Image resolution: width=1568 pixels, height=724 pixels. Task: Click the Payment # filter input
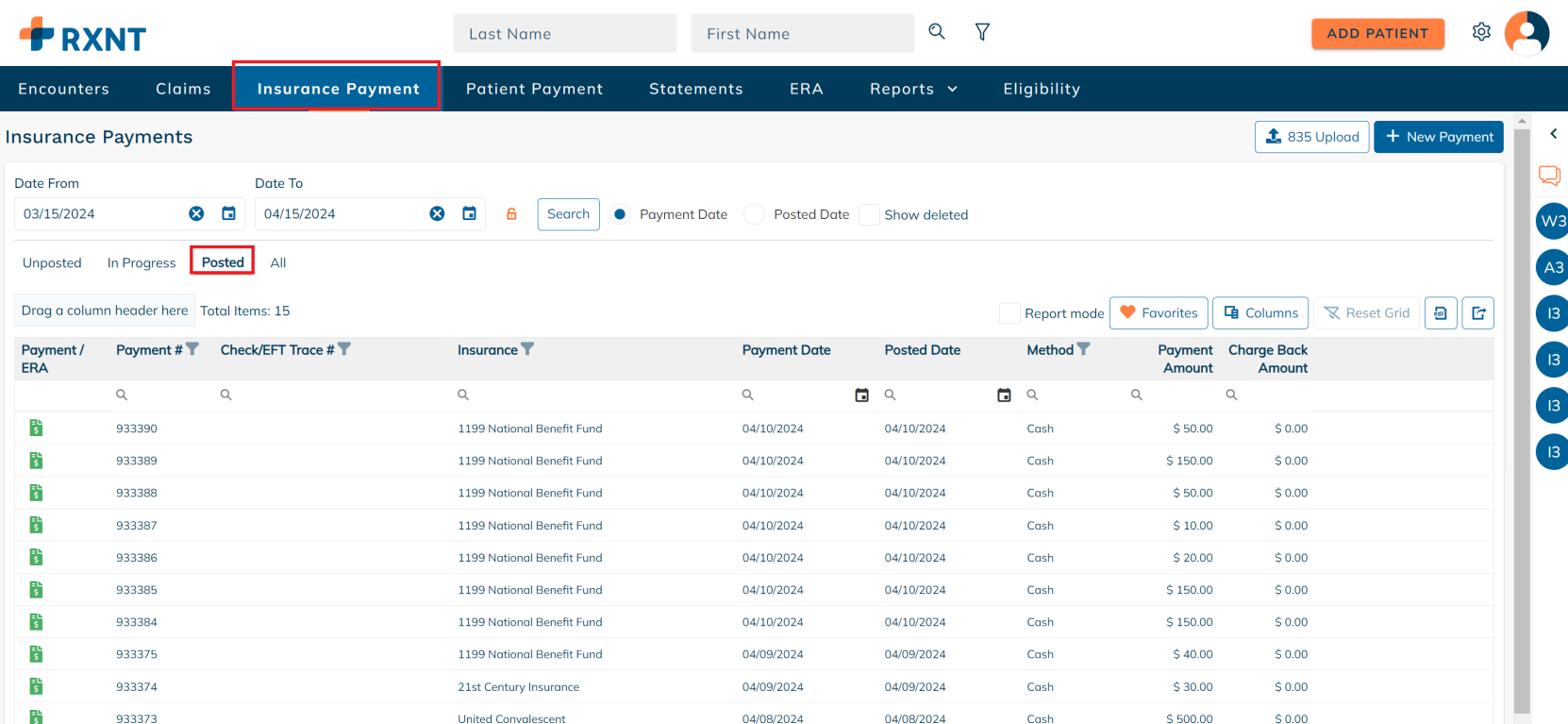tap(160, 396)
